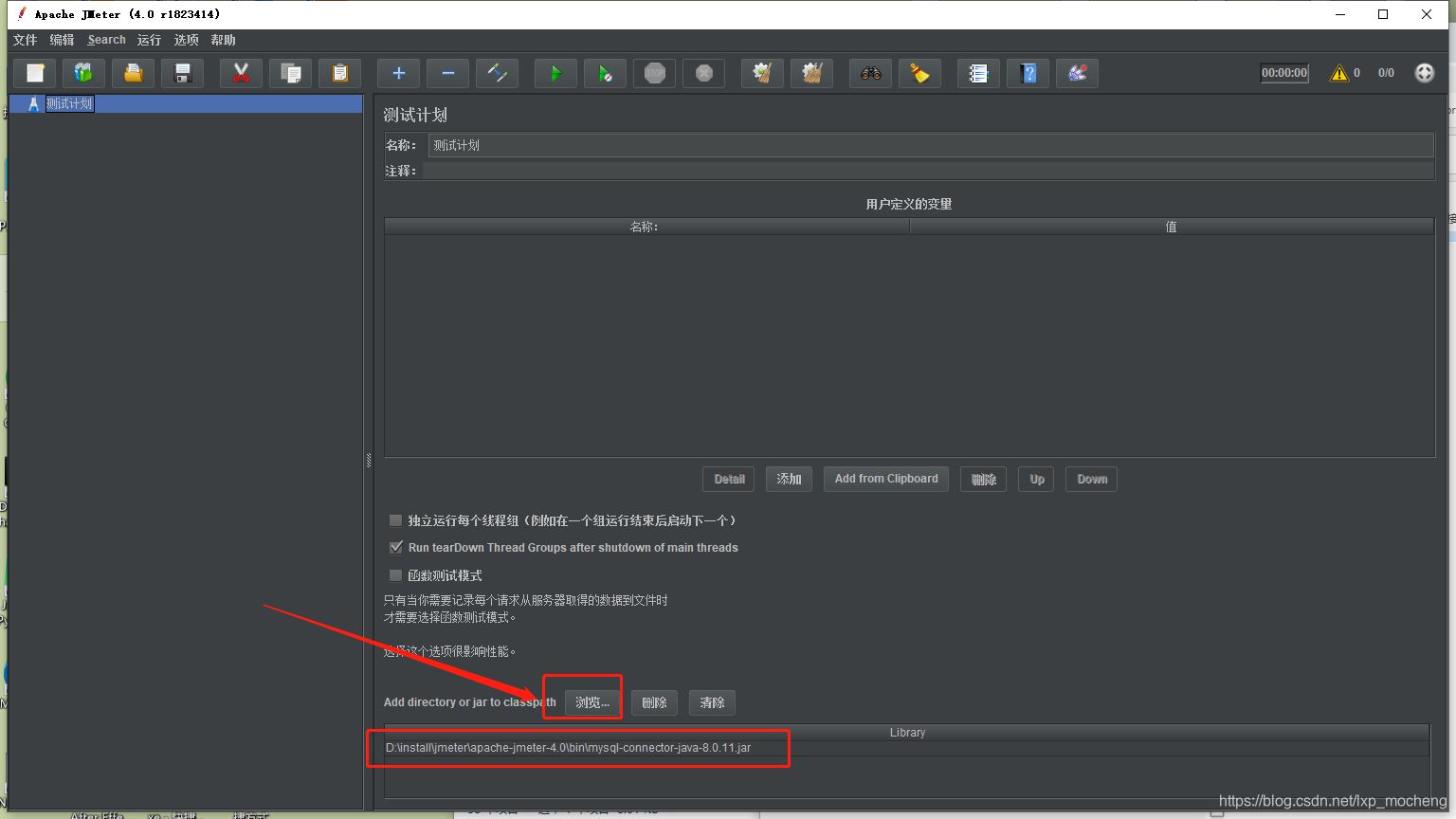
Task: Move variable Up button
Action: tap(1036, 479)
